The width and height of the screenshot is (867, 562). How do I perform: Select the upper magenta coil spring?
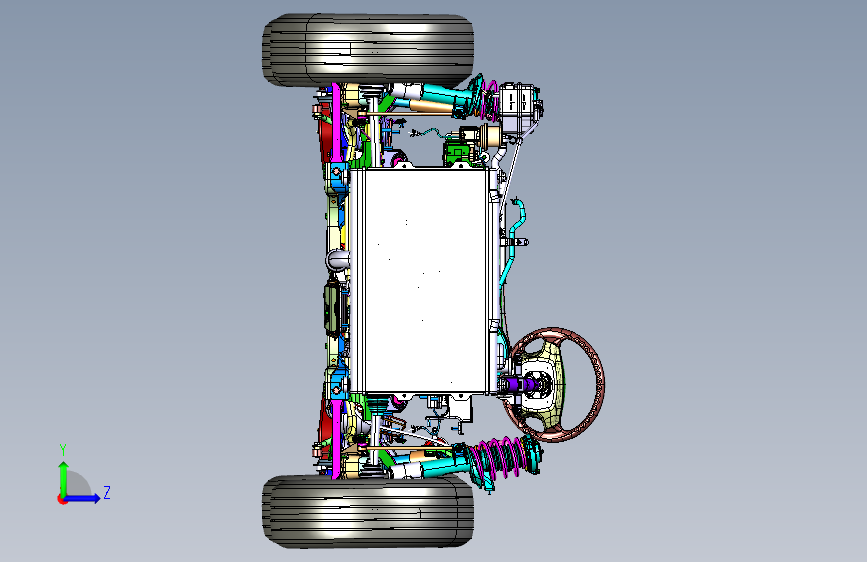489,100
